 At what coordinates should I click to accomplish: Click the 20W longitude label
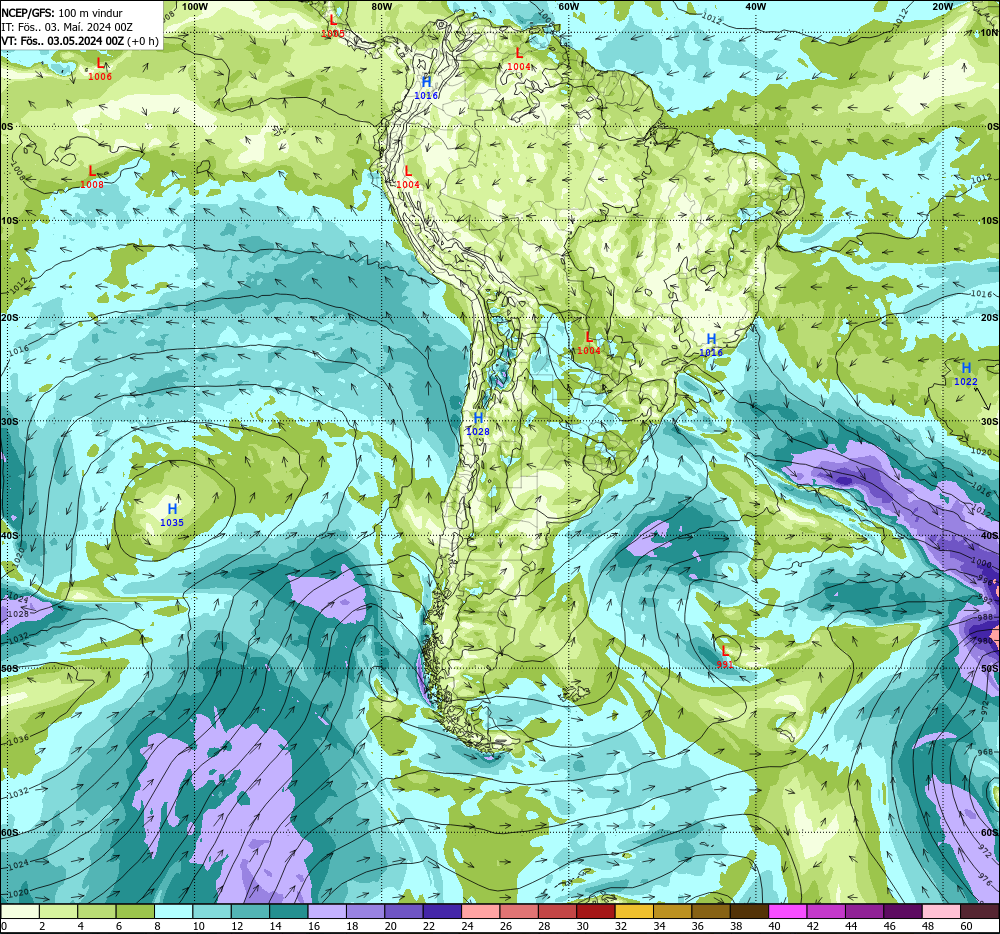[942, 6]
